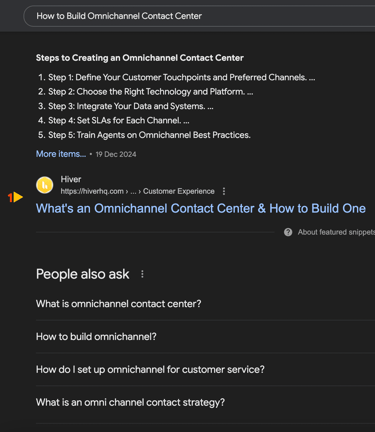Screen dimensions: 375x432
Task: Click the question mark icon by About featured snippets
Action: coord(288,232)
